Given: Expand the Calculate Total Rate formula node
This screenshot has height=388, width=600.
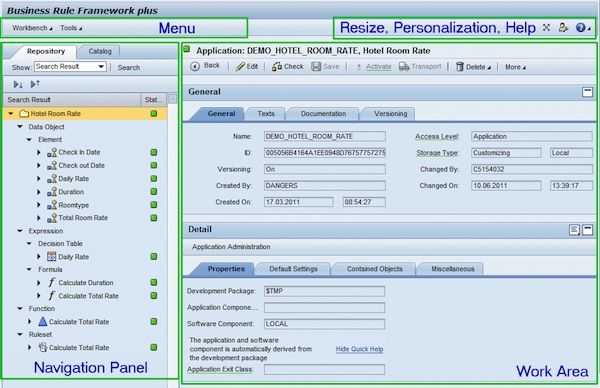Looking at the screenshot, I should [39, 295].
